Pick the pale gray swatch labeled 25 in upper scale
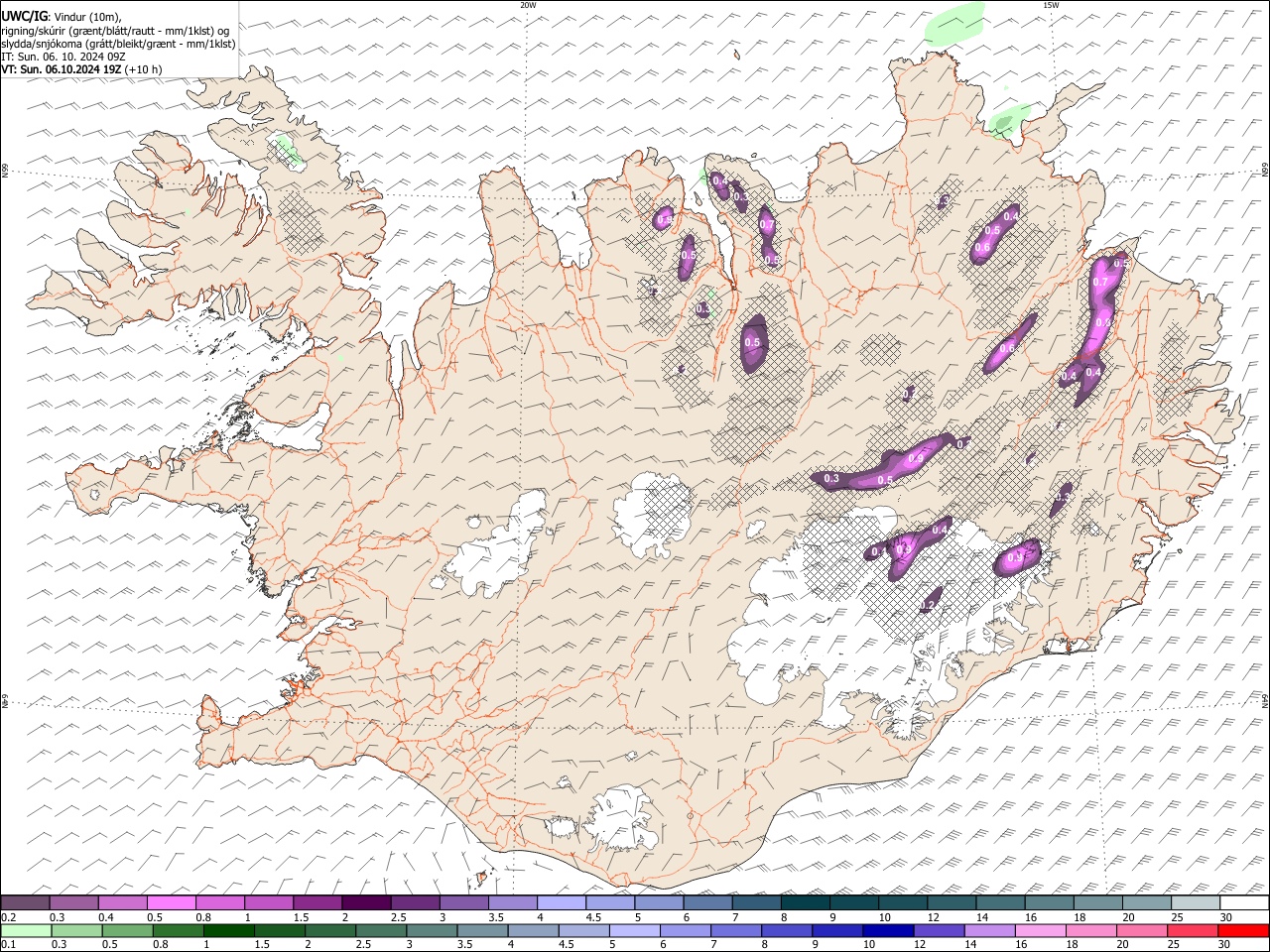This screenshot has width=1270, height=952. pos(1195,902)
